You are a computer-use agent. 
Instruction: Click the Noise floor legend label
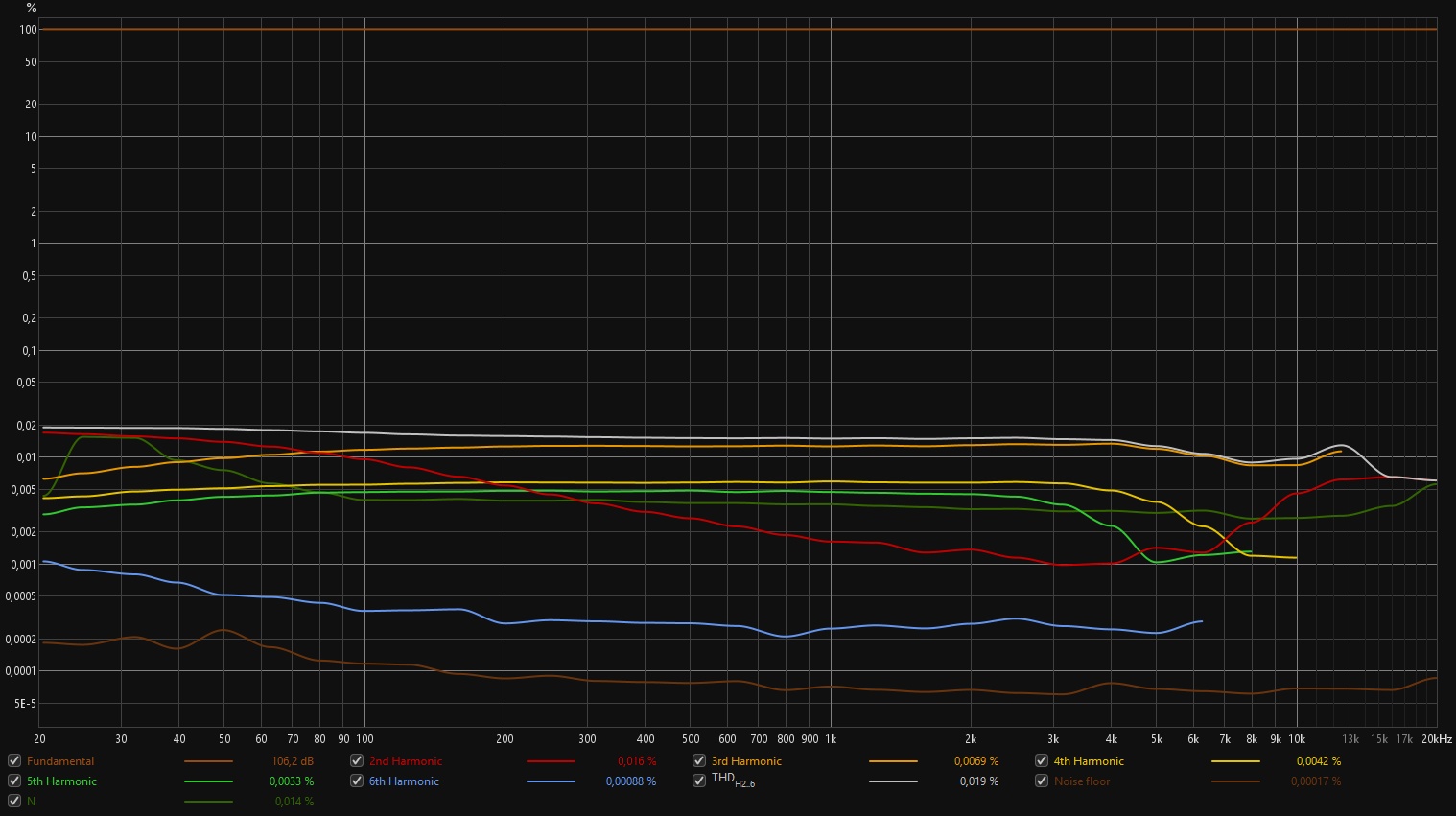pos(1082,781)
